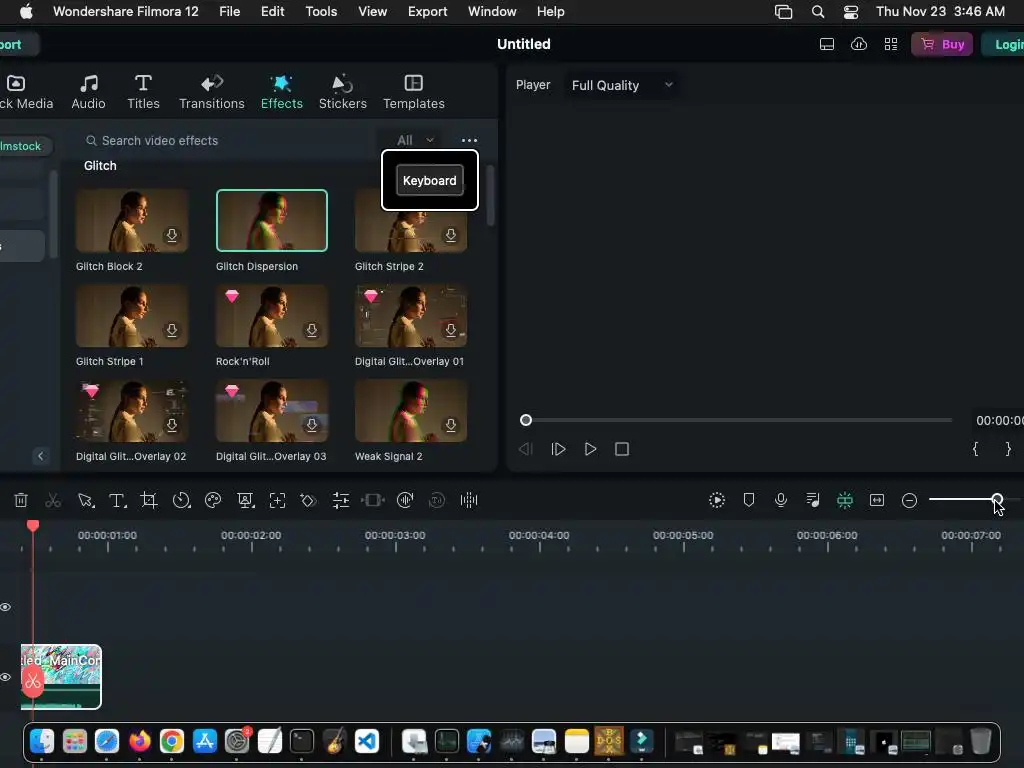Click the Buy button
The image size is (1024, 768).
pyautogui.click(x=942, y=44)
